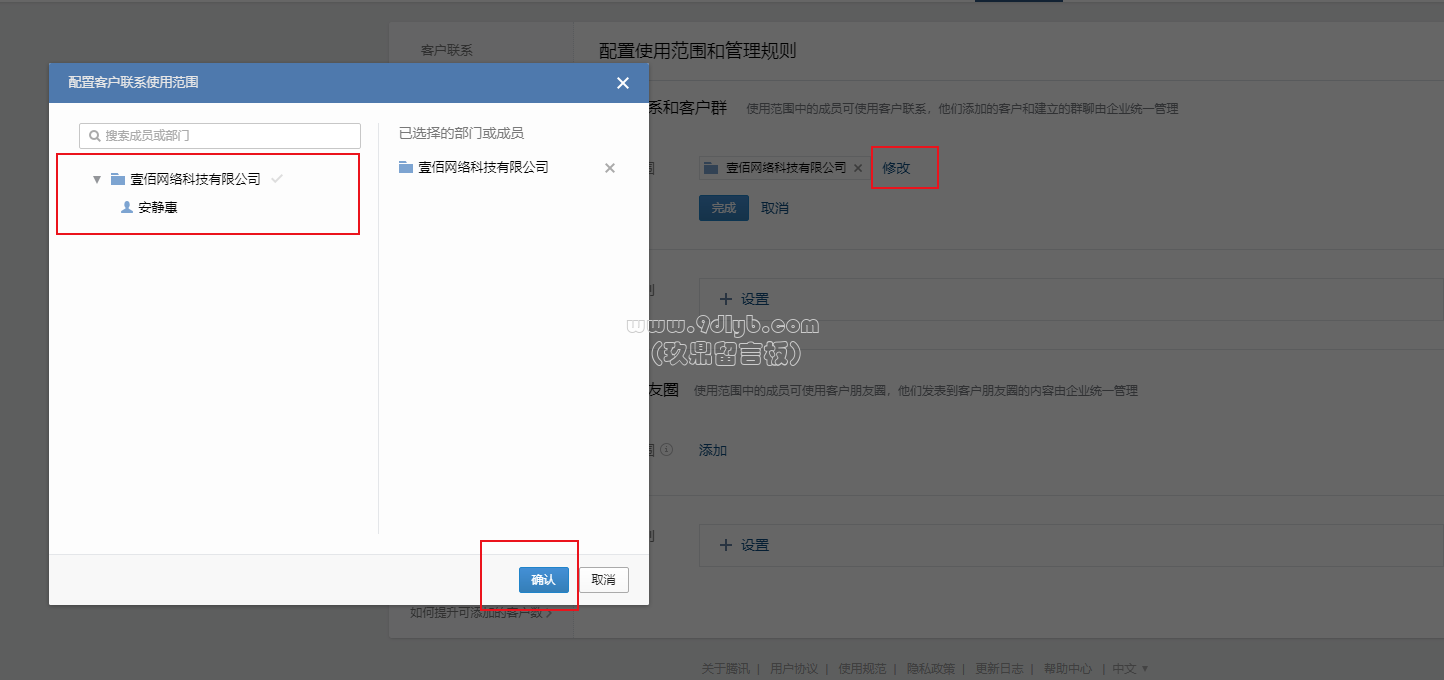
Task: Click 修改 link on background page
Action: pyautogui.click(x=896, y=168)
